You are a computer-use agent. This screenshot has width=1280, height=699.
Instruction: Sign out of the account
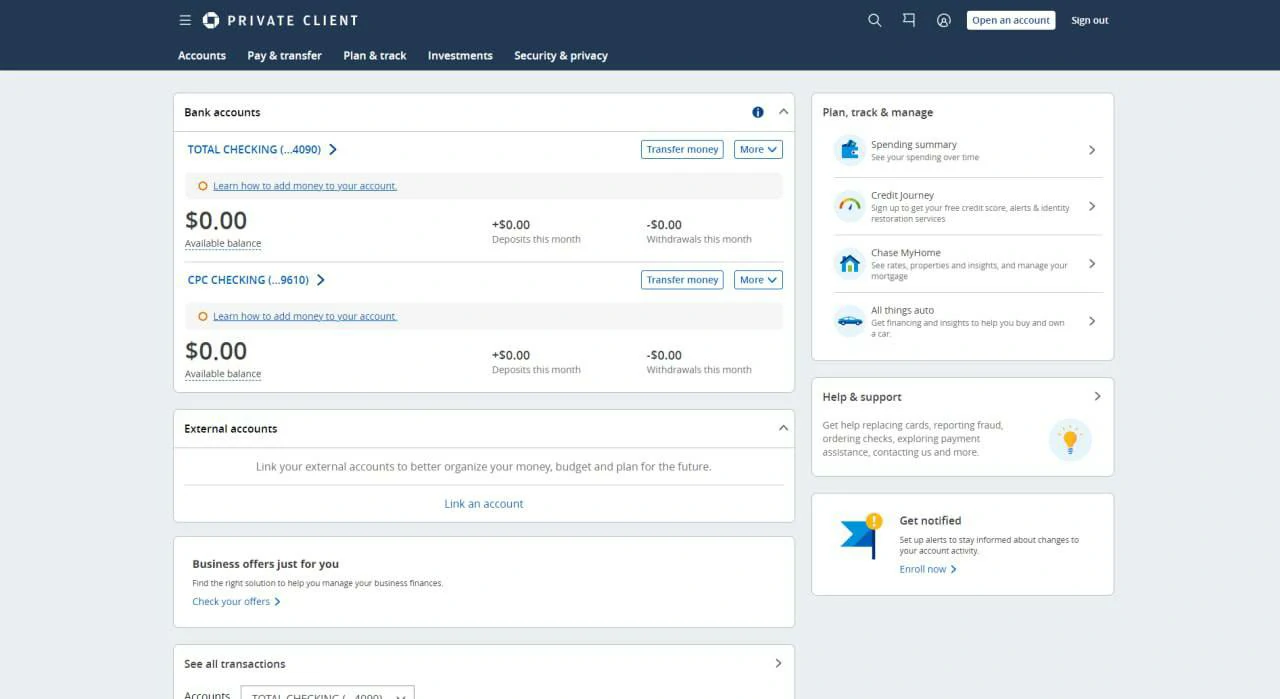tap(1090, 20)
